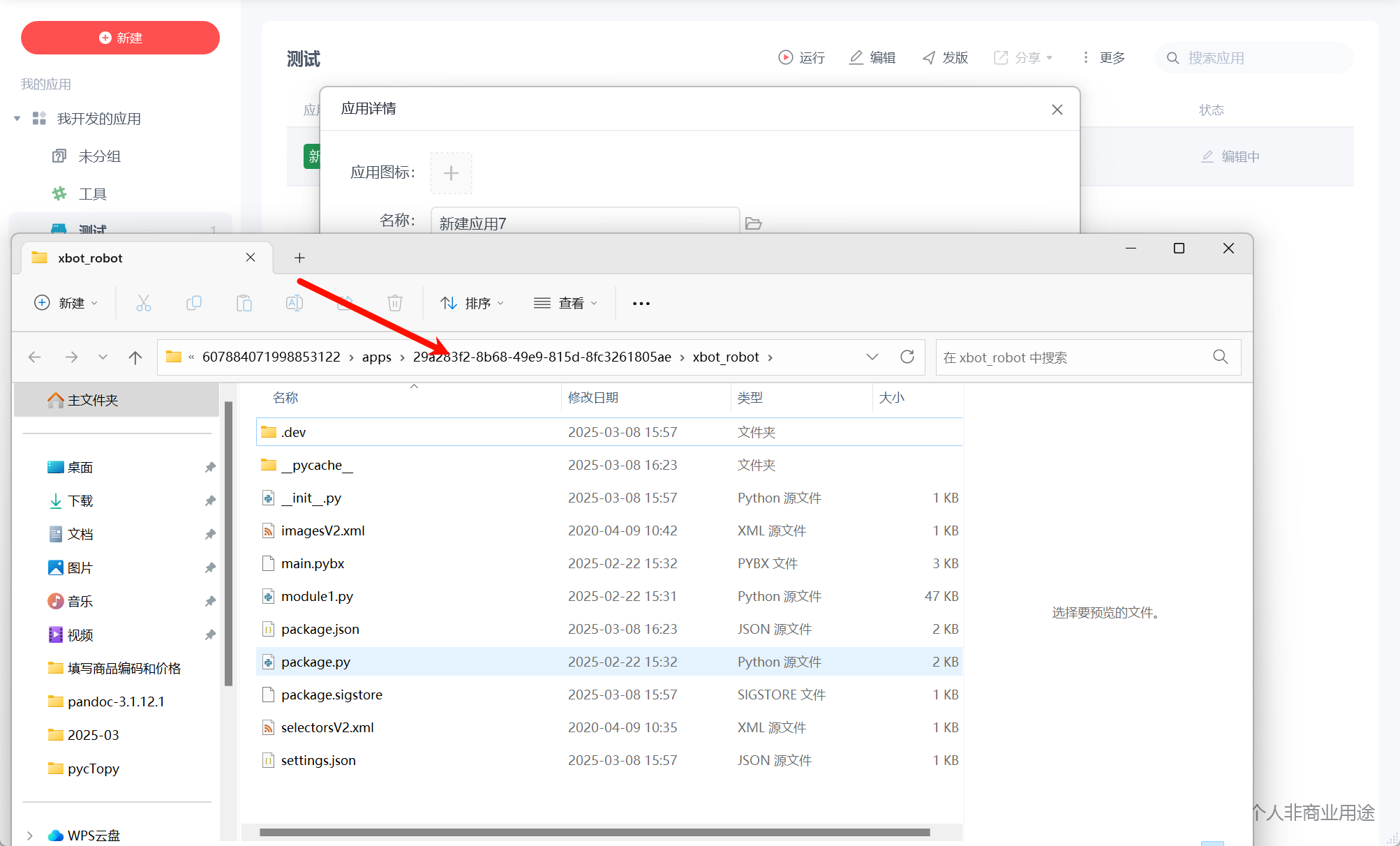Click the horizontal scrollbar in file list

coord(595,832)
